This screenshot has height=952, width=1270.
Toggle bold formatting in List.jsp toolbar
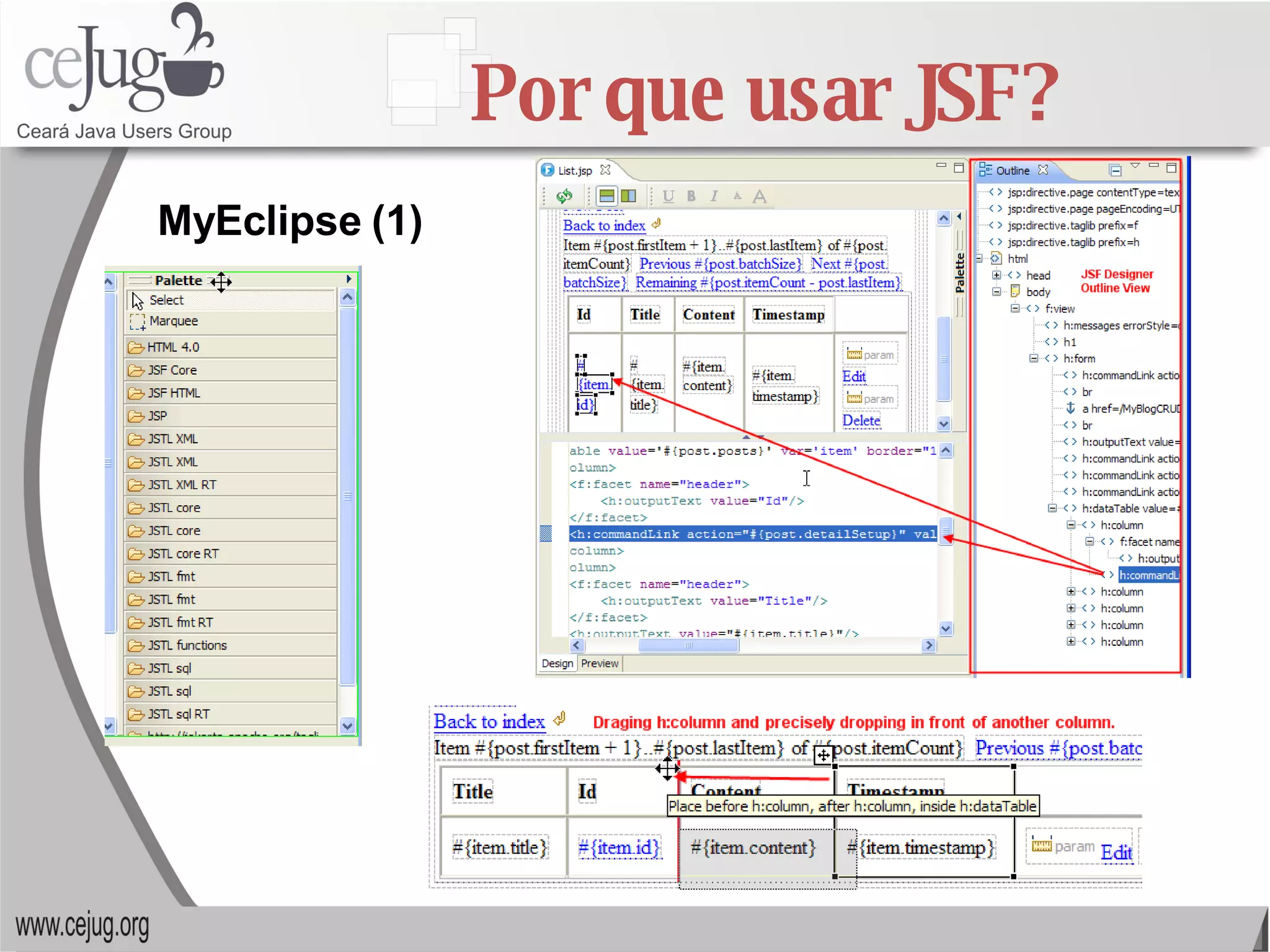tap(691, 196)
